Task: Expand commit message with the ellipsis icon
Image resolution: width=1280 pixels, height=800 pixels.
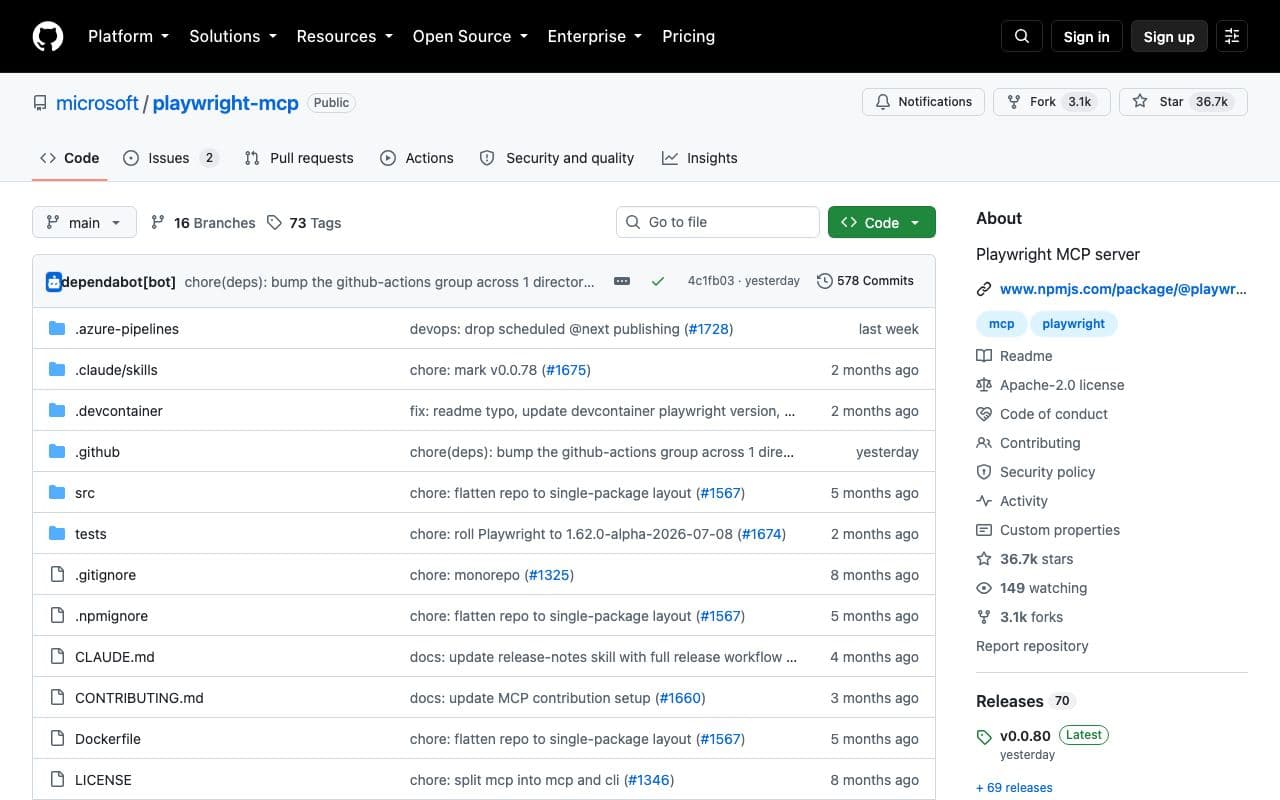Action: coord(622,281)
